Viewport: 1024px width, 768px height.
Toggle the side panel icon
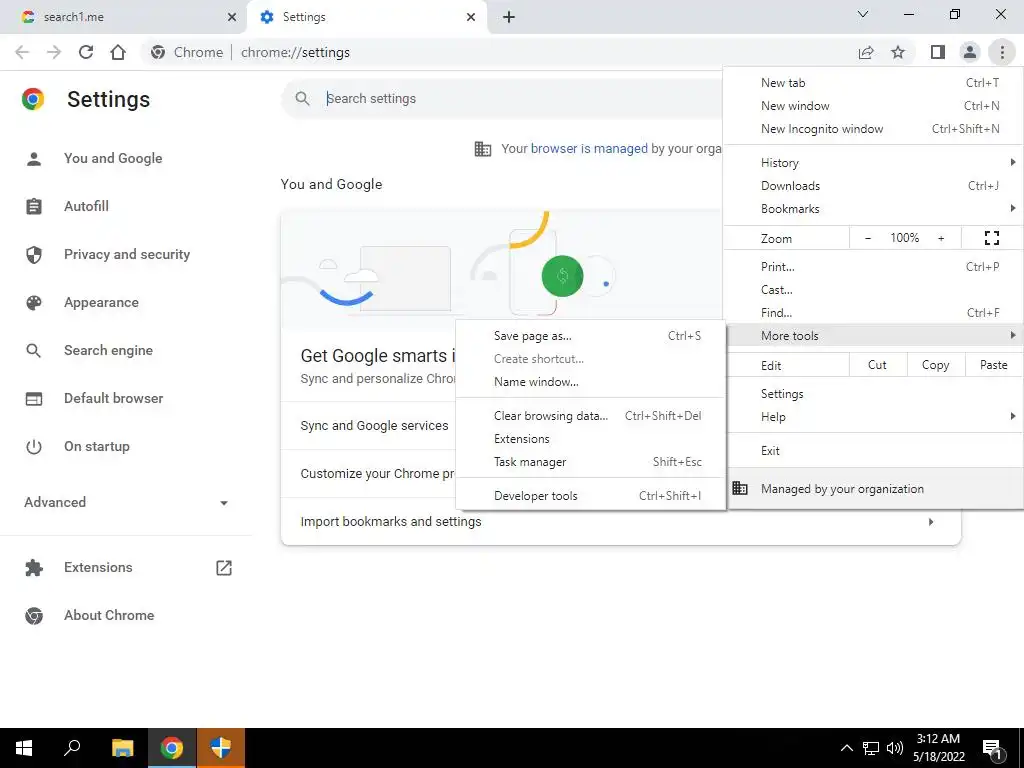click(938, 52)
